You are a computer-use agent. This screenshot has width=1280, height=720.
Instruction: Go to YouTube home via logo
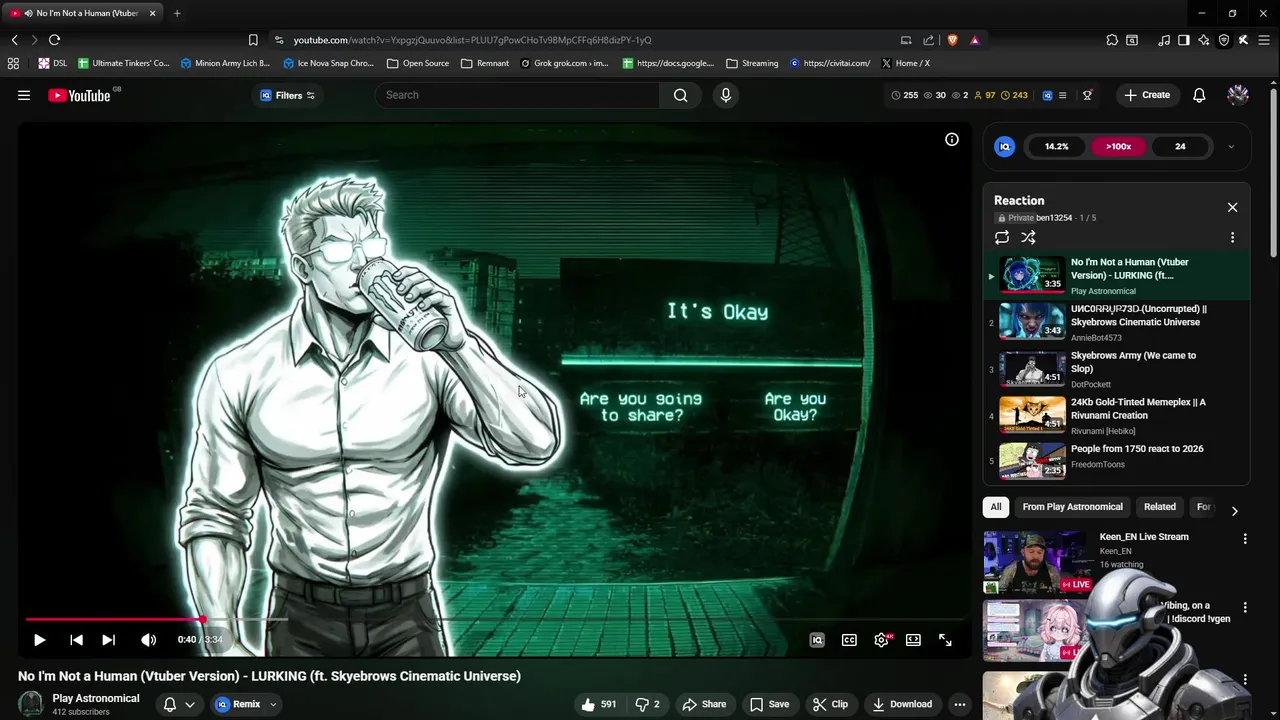pyautogui.click(x=79, y=95)
